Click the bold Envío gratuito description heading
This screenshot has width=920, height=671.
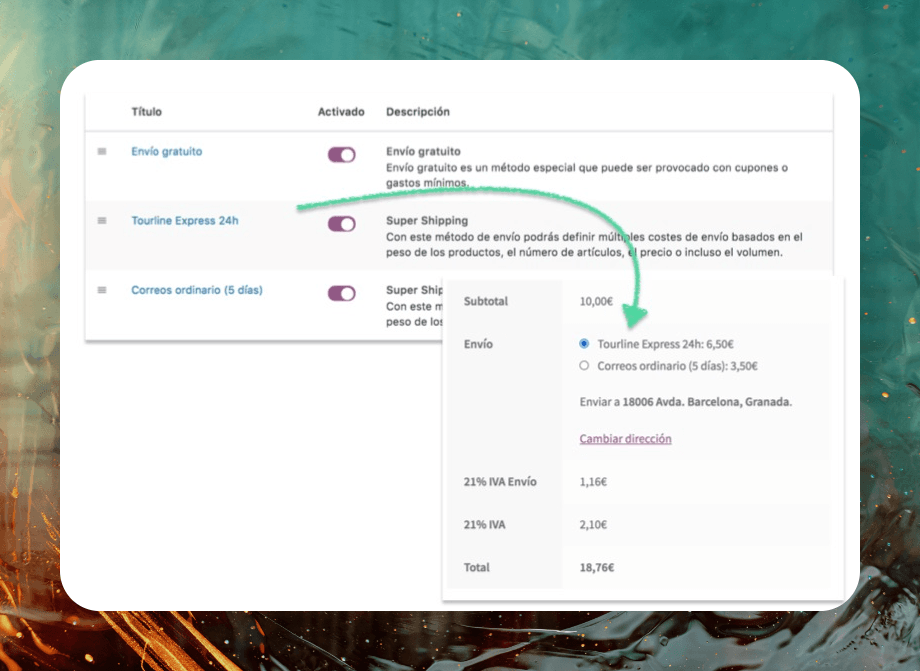[423, 152]
